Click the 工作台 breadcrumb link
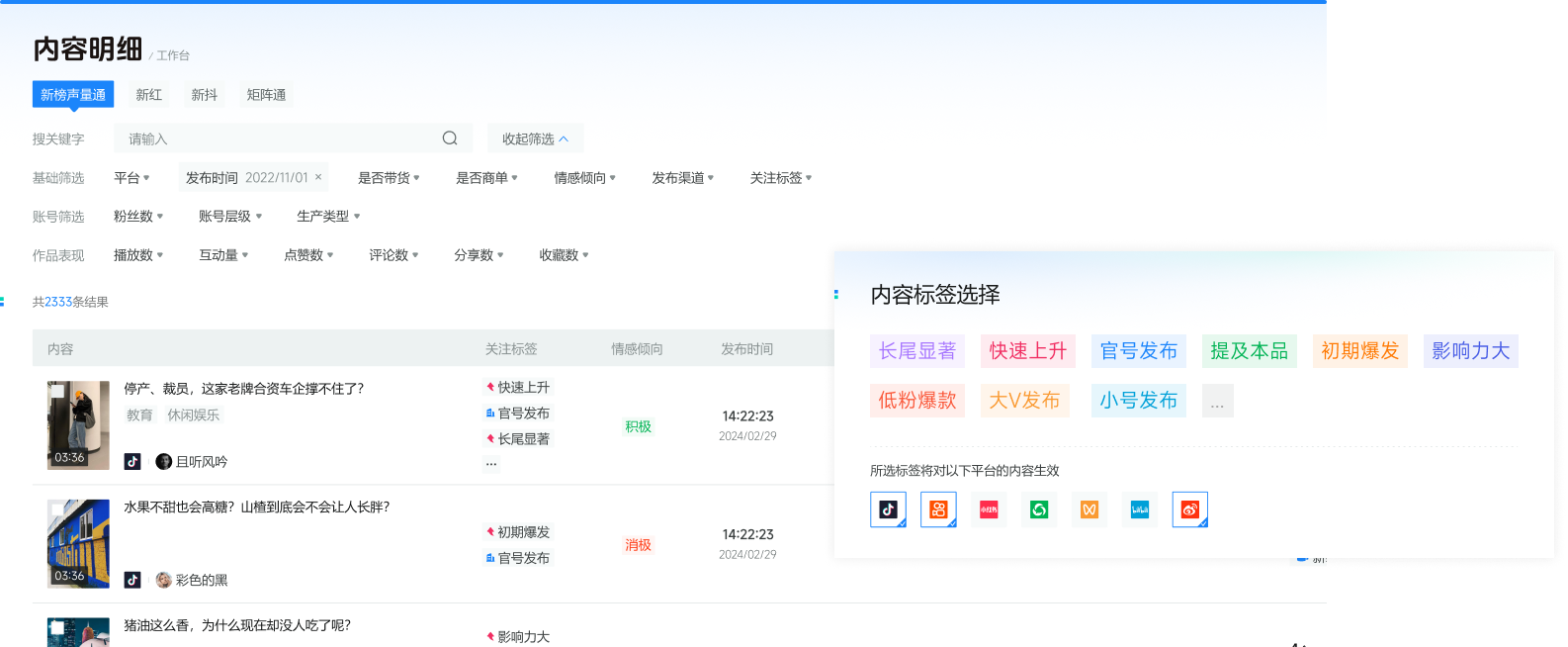The width and height of the screenshot is (1568, 647). tap(173, 55)
